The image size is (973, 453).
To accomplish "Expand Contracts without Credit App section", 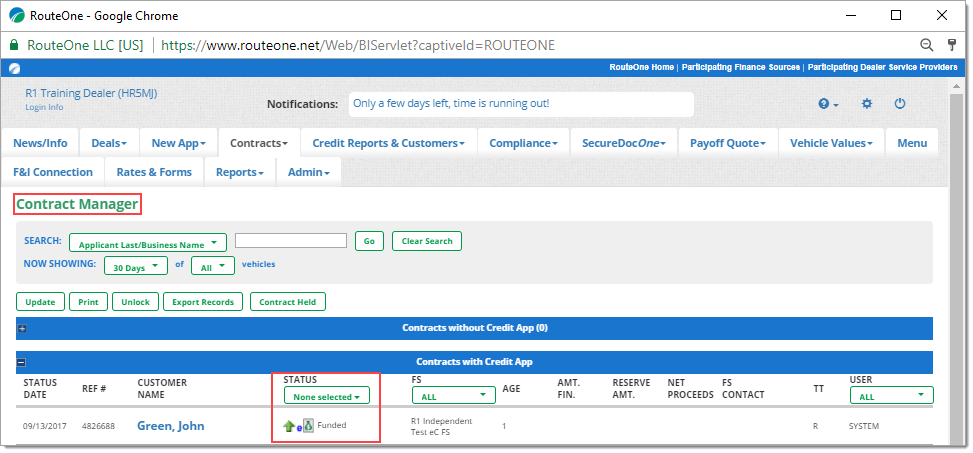I will coord(22,328).
